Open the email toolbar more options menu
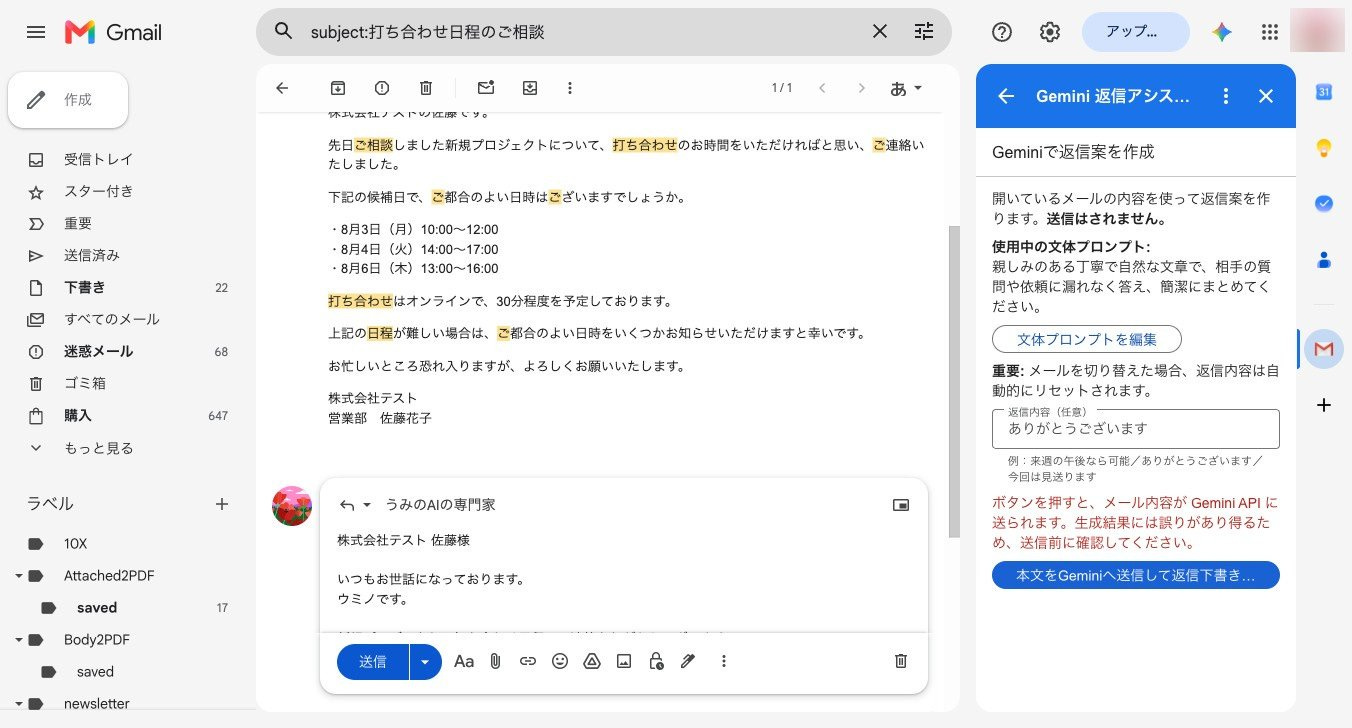The height and width of the screenshot is (728, 1352). [x=570, y=88]
